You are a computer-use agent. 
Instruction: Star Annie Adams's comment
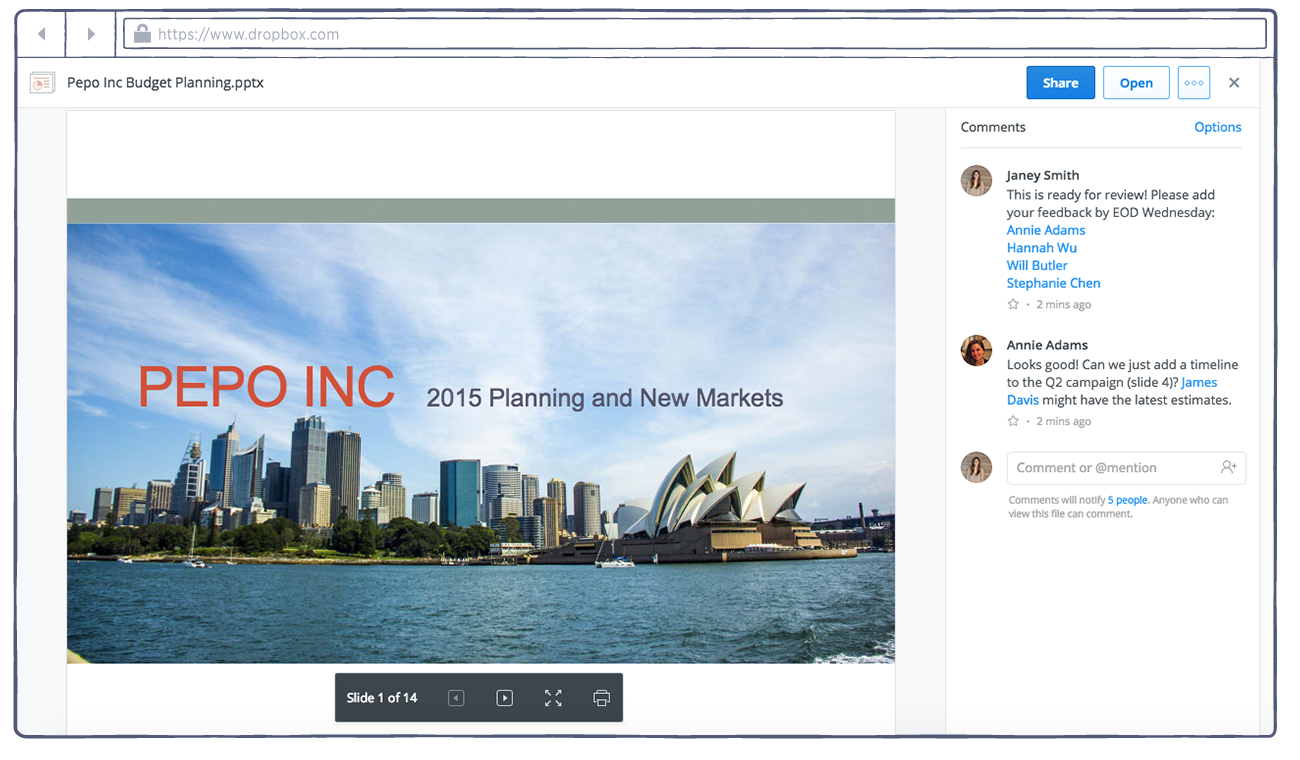[x=1013, y=421]
